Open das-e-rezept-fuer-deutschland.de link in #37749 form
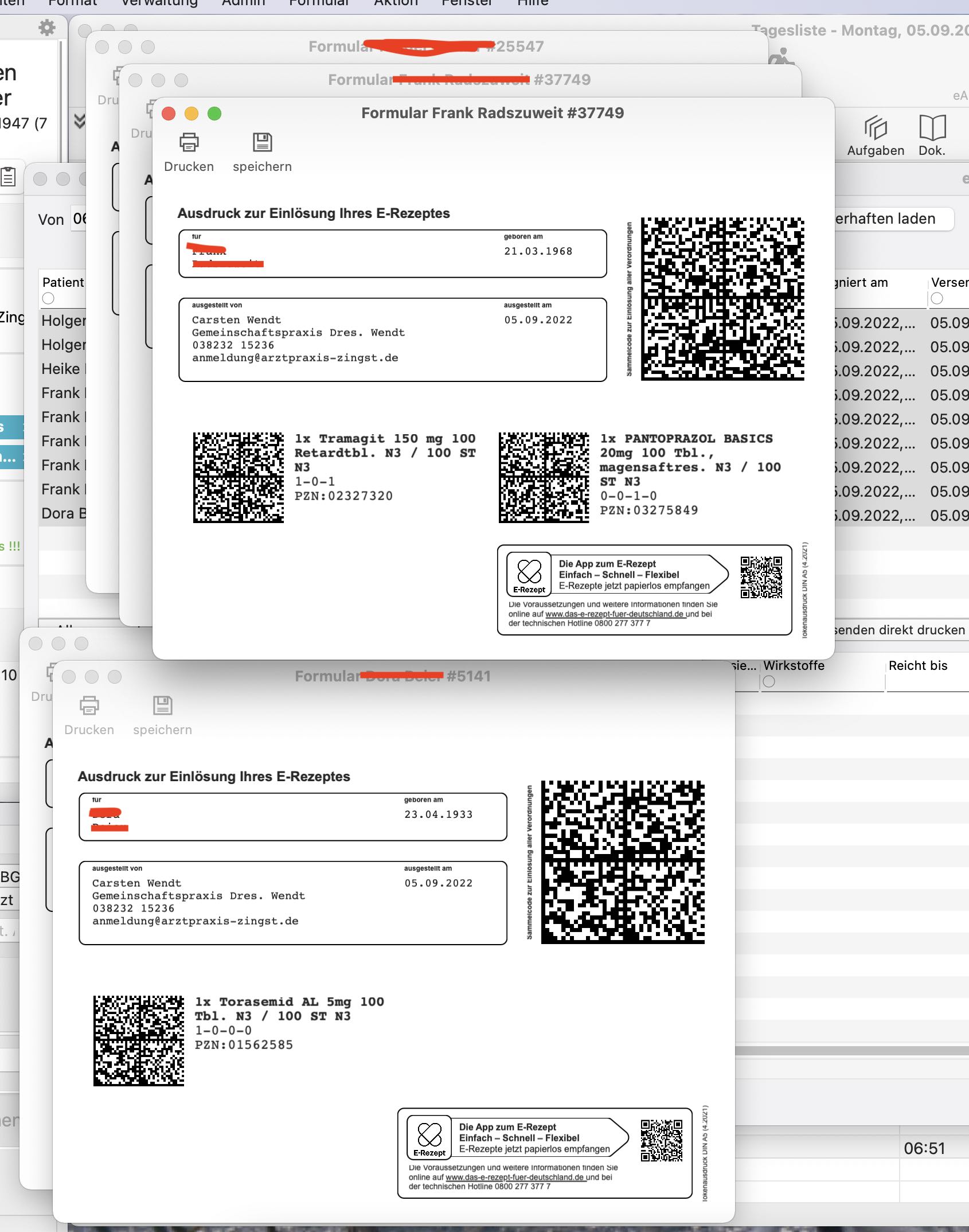This screenshot has width=969, height=1232. [x=615, y=614]
